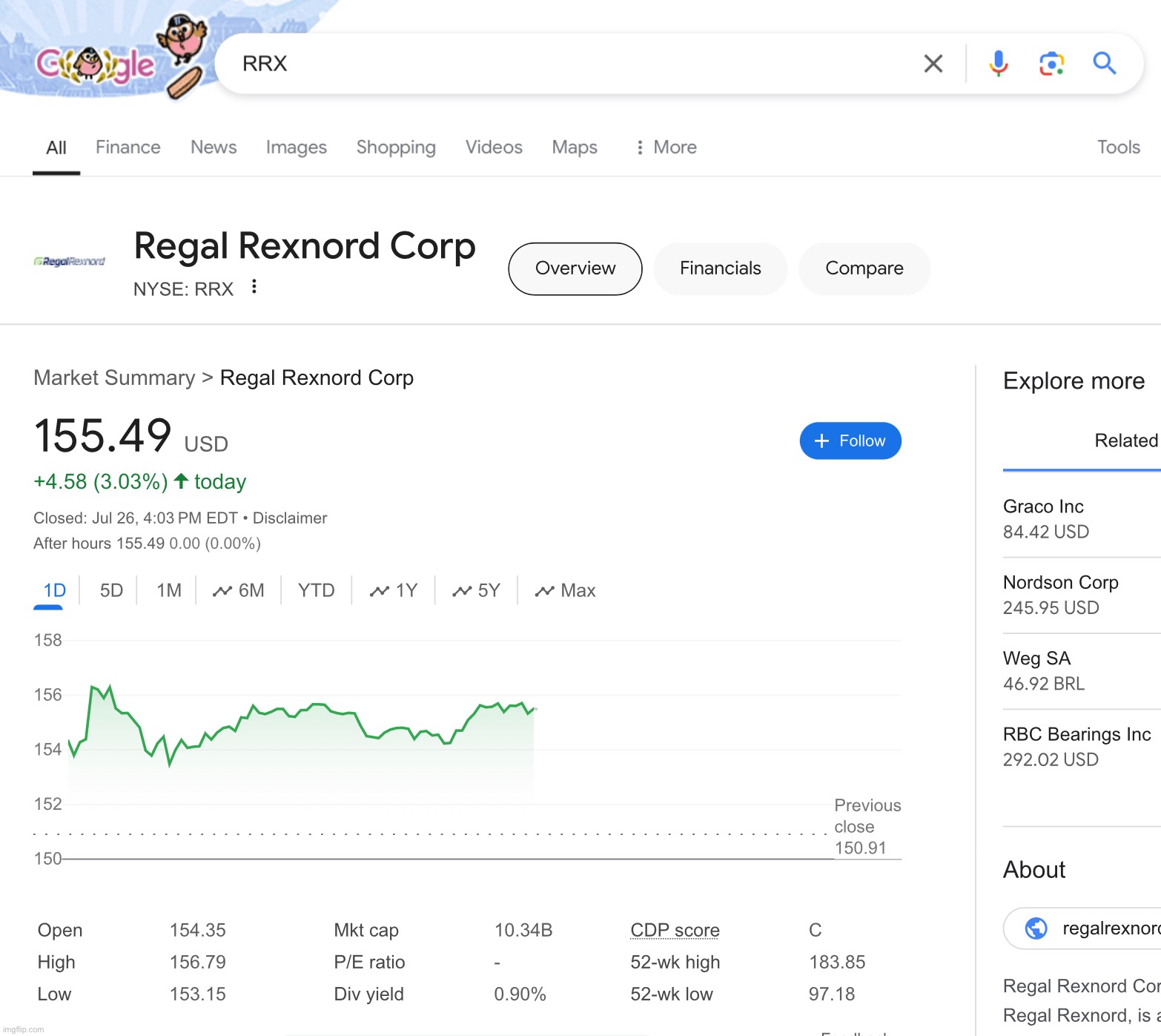Show the 1M chart range
The image size is (1161, 1036).
coord(169,591)
